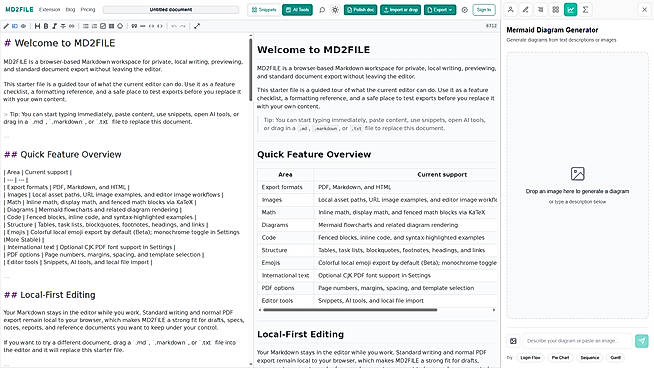
Task: Click the editor pane vertical scrollbar thumb
Action: pyautogui.click(x=251, y=69)
